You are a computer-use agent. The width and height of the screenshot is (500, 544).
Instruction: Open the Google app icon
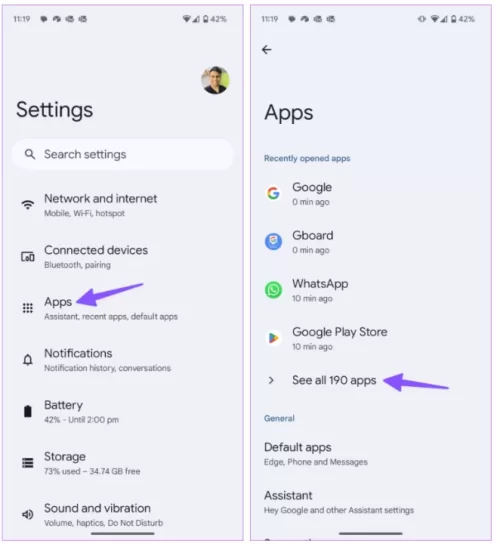click(273, 193)
